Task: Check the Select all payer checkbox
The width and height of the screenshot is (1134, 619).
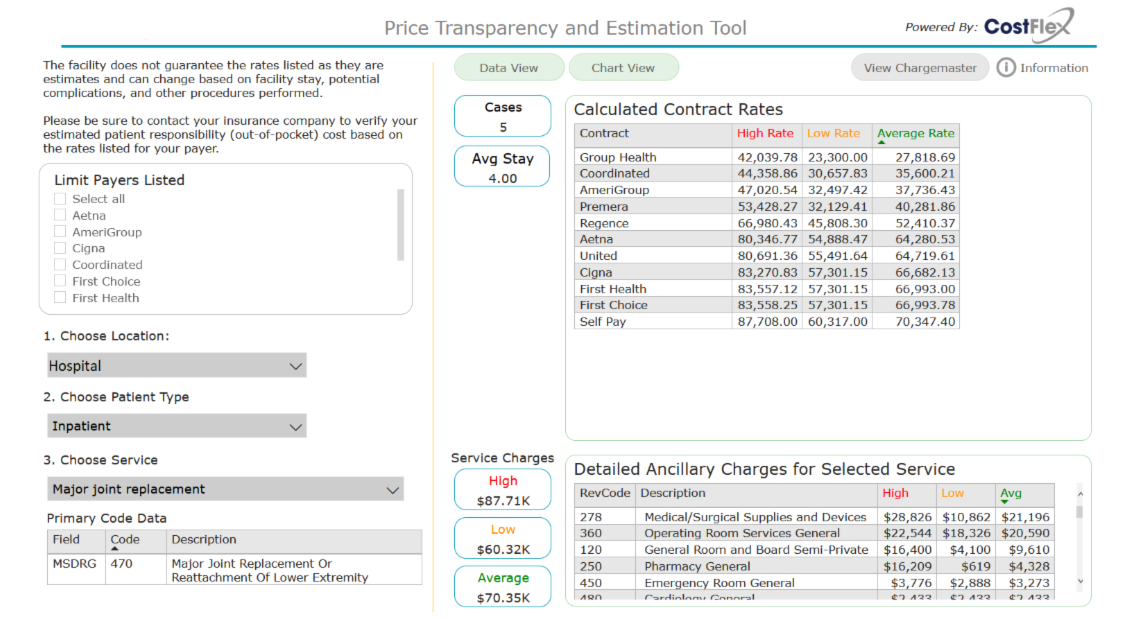Action: (60, 199)
